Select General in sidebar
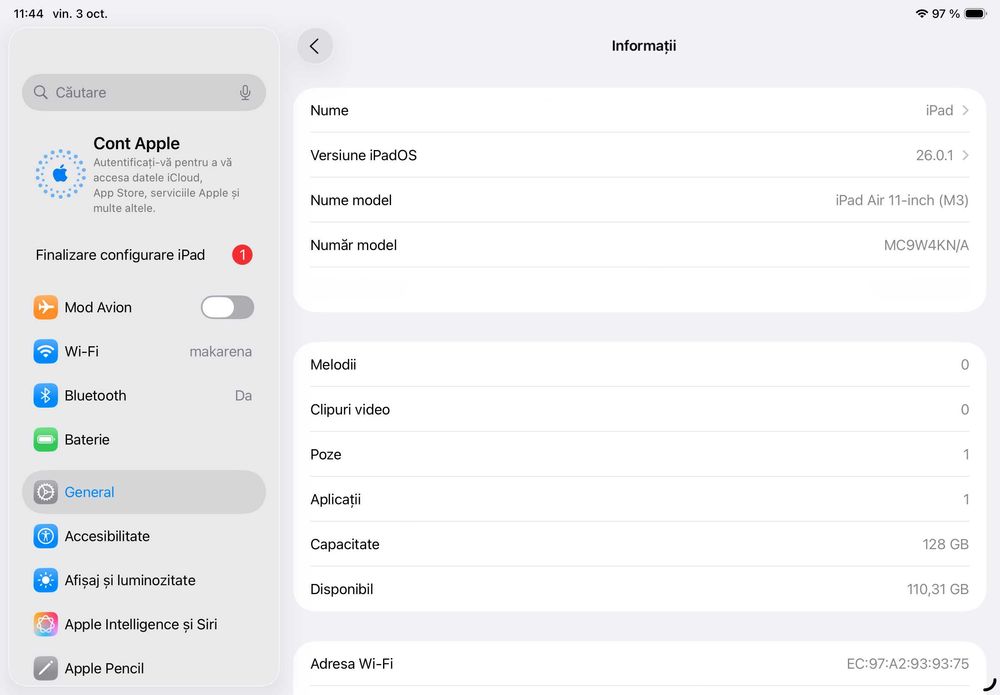 144,492
